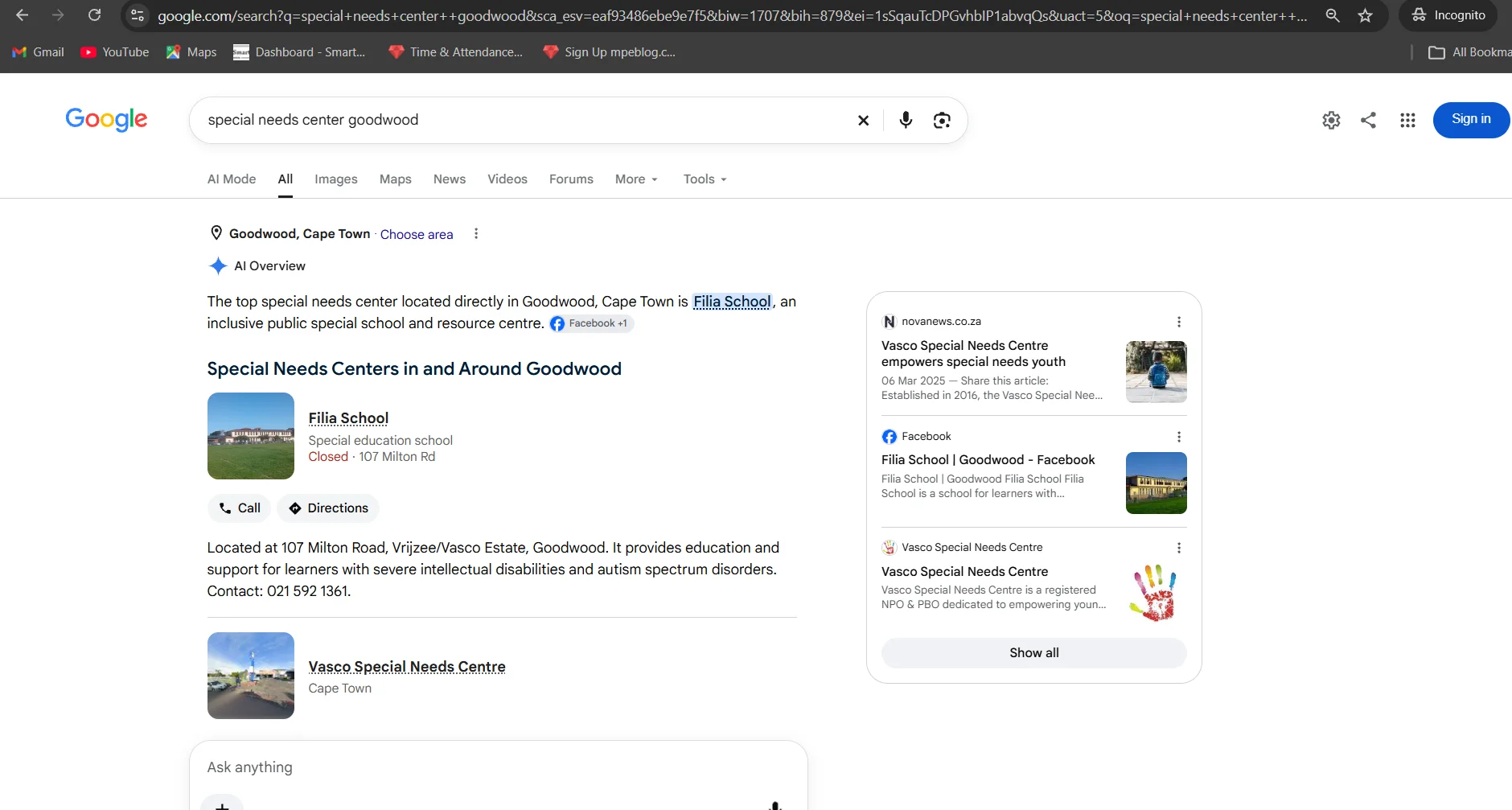1512x810 pixels.
Task: Open Filia School | Goodwood - Facebook result
Action: tap(988, 460)
